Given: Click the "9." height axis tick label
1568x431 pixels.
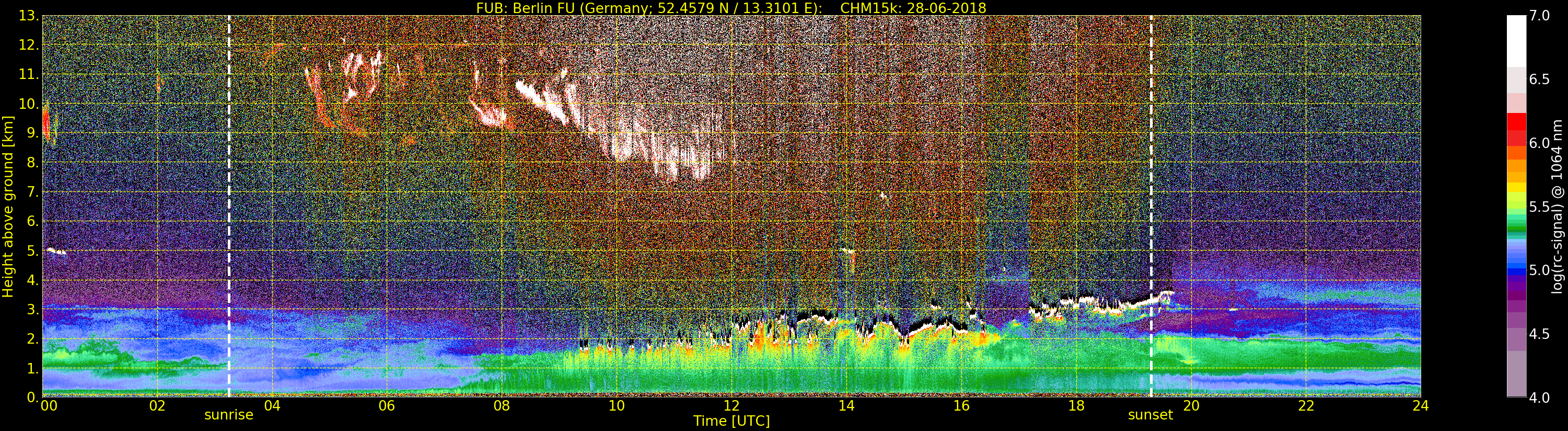Looking at the screenshot, I should coord(33,133).
